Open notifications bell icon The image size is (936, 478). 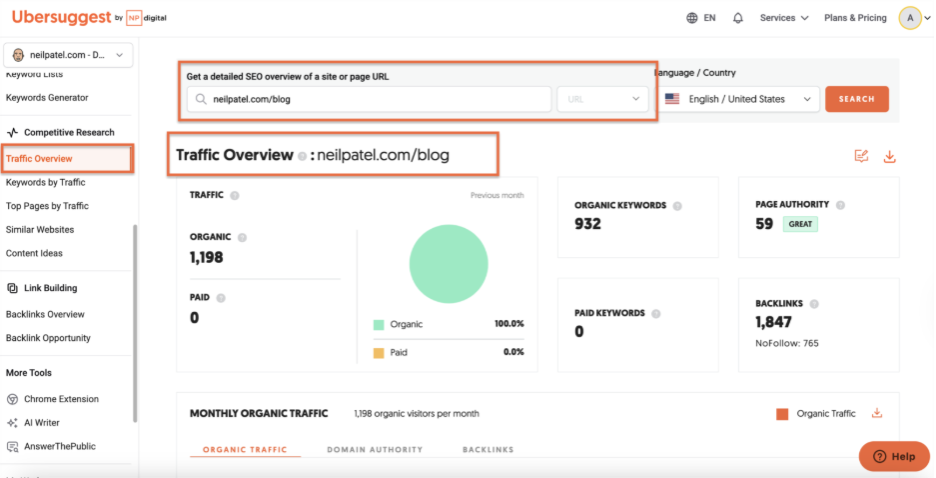[738, 18]
